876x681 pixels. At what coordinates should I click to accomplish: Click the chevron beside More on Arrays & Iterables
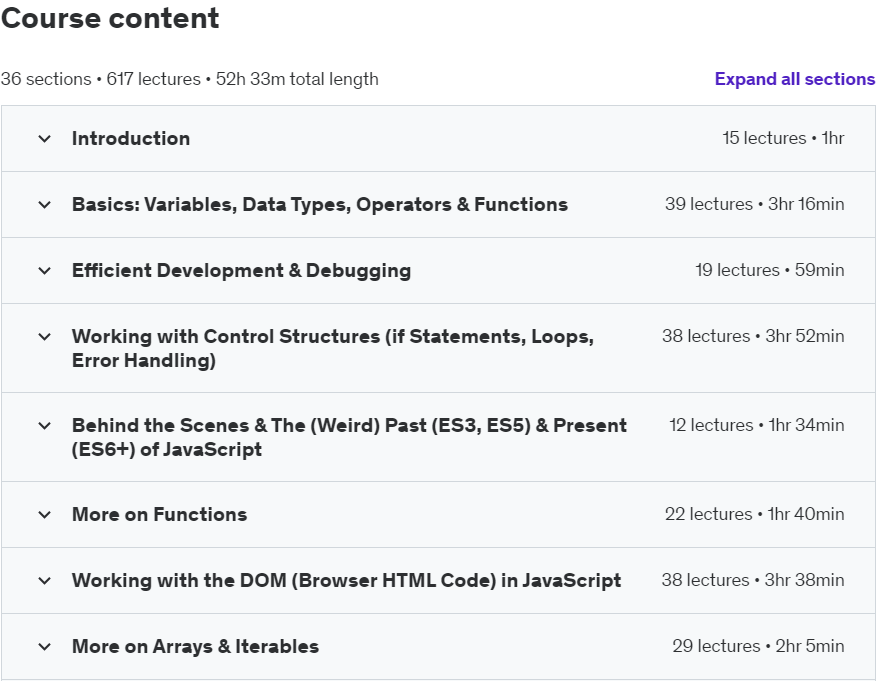coord(44,647)
